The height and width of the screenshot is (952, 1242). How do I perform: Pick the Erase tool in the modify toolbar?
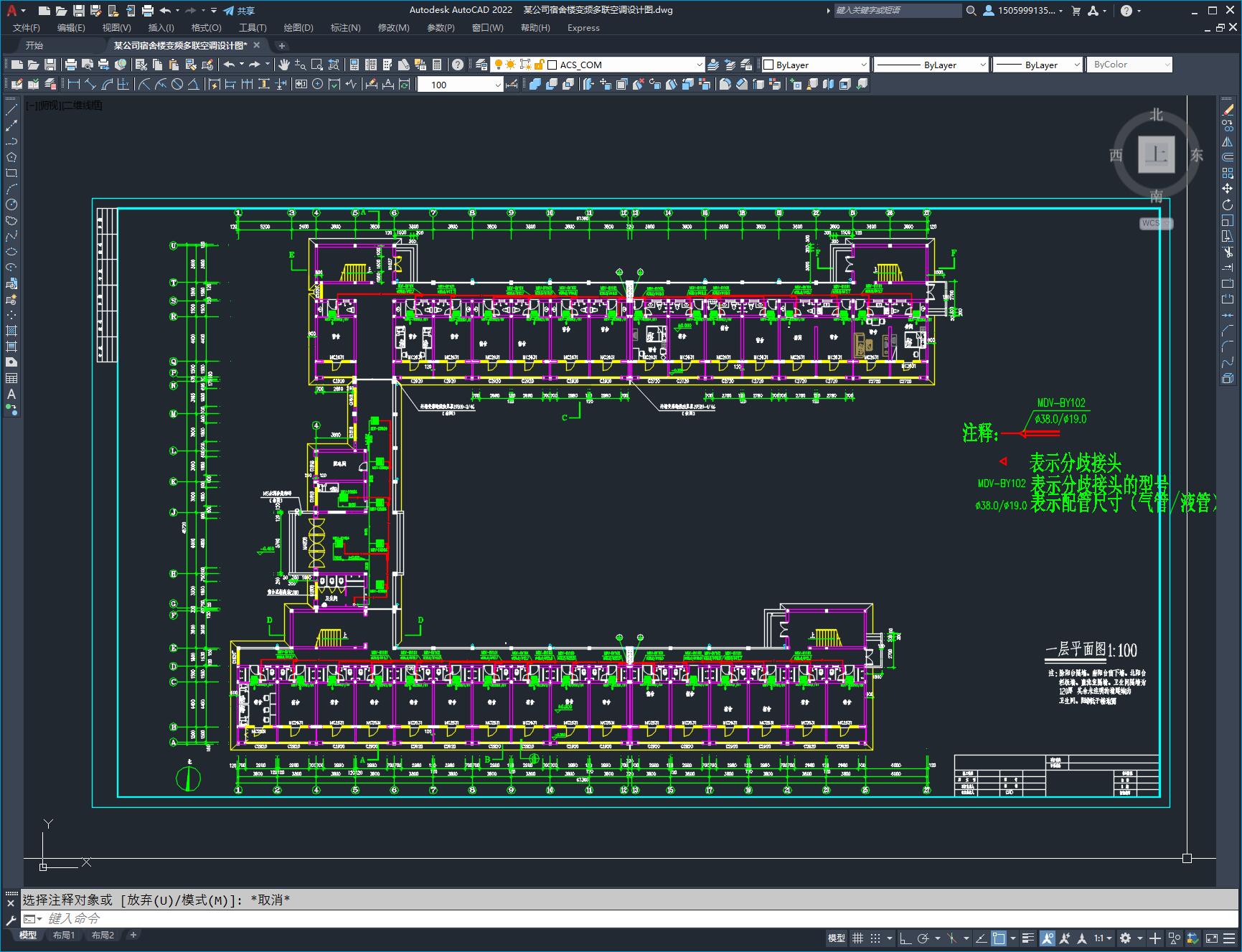coord(1228,110)
